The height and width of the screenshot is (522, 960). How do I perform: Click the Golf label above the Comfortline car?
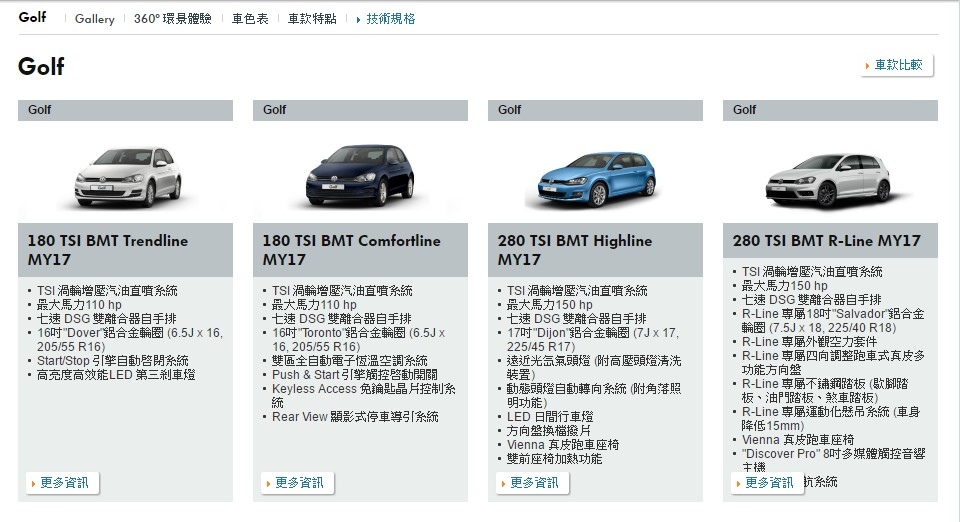pos(274,110)
